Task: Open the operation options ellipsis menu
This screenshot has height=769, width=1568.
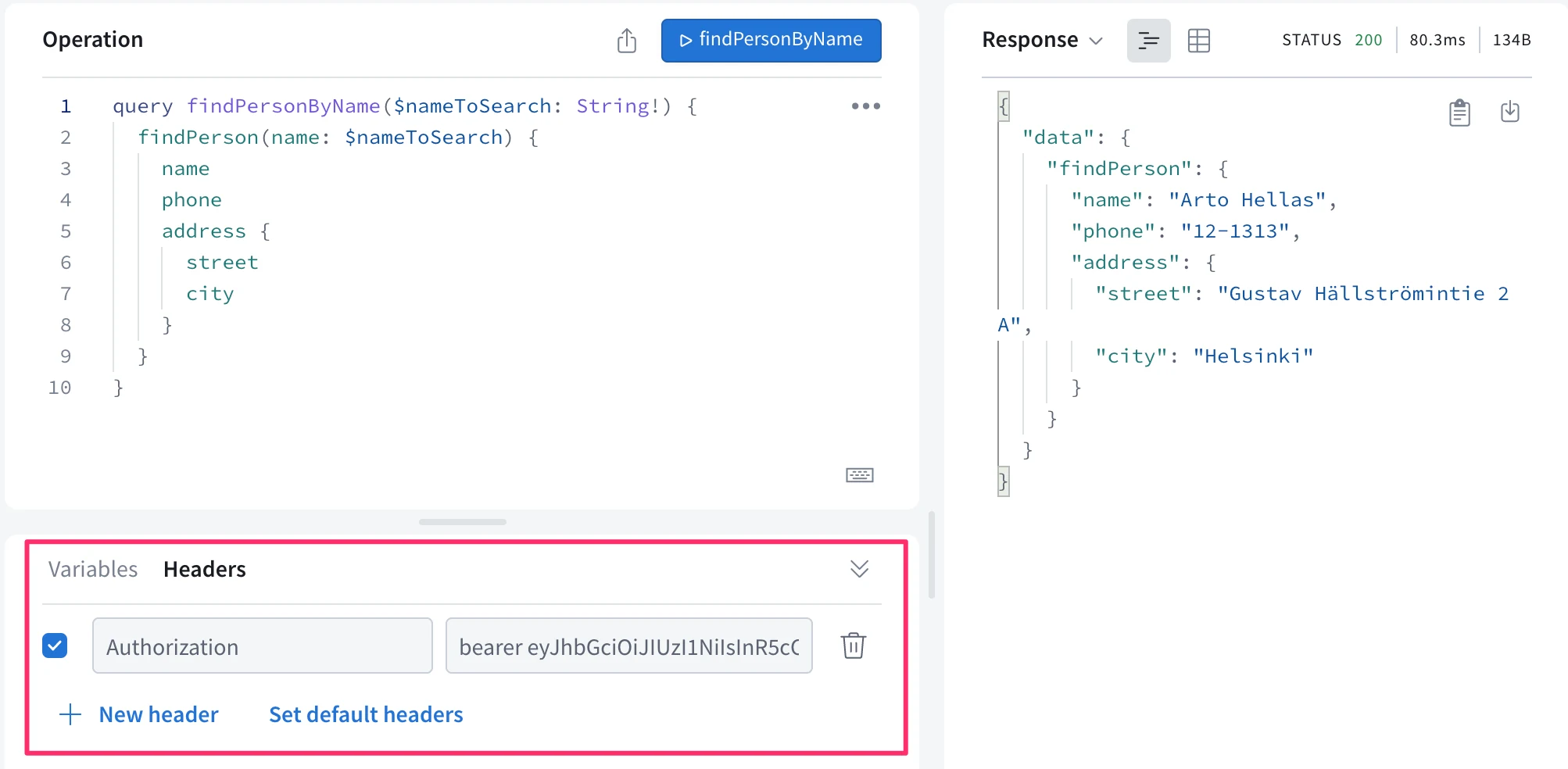Action: tap(865, 106)
